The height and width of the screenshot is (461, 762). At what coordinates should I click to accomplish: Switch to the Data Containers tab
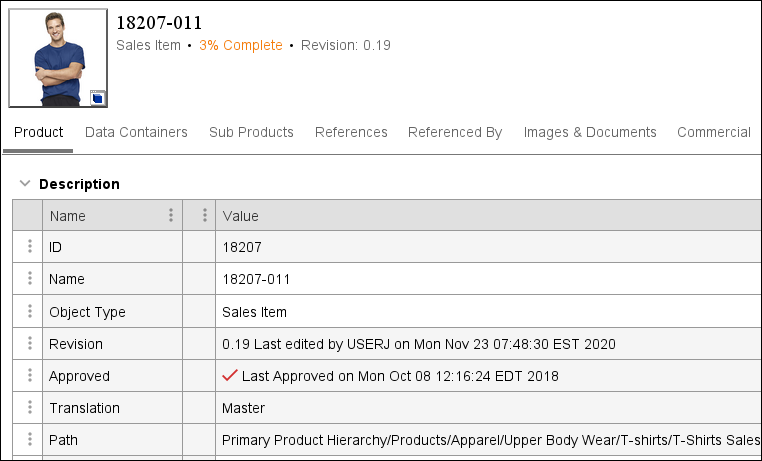tap(136, 132)
